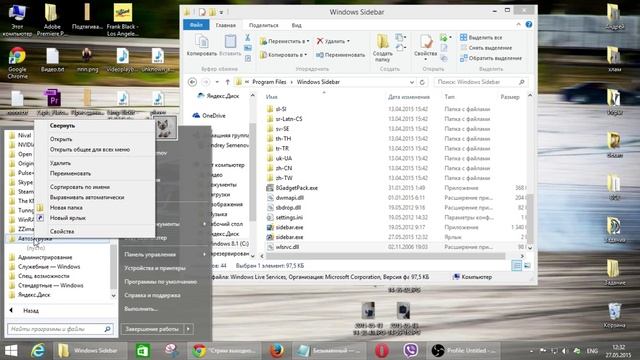640x360 pixels.
Task: Click the Explorer horizontal scrollbar
Action: pos(386,256)
